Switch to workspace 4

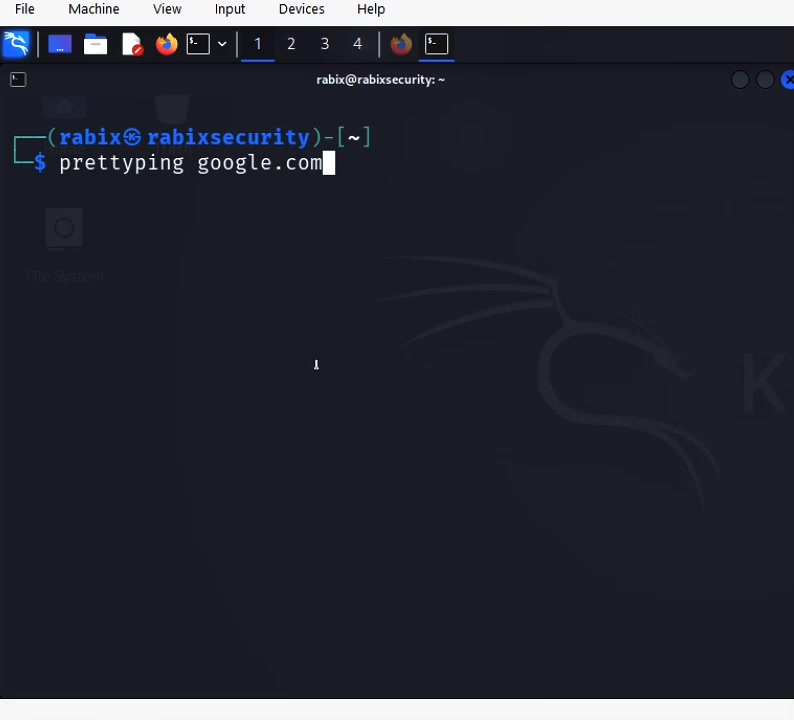click(358, 44)
